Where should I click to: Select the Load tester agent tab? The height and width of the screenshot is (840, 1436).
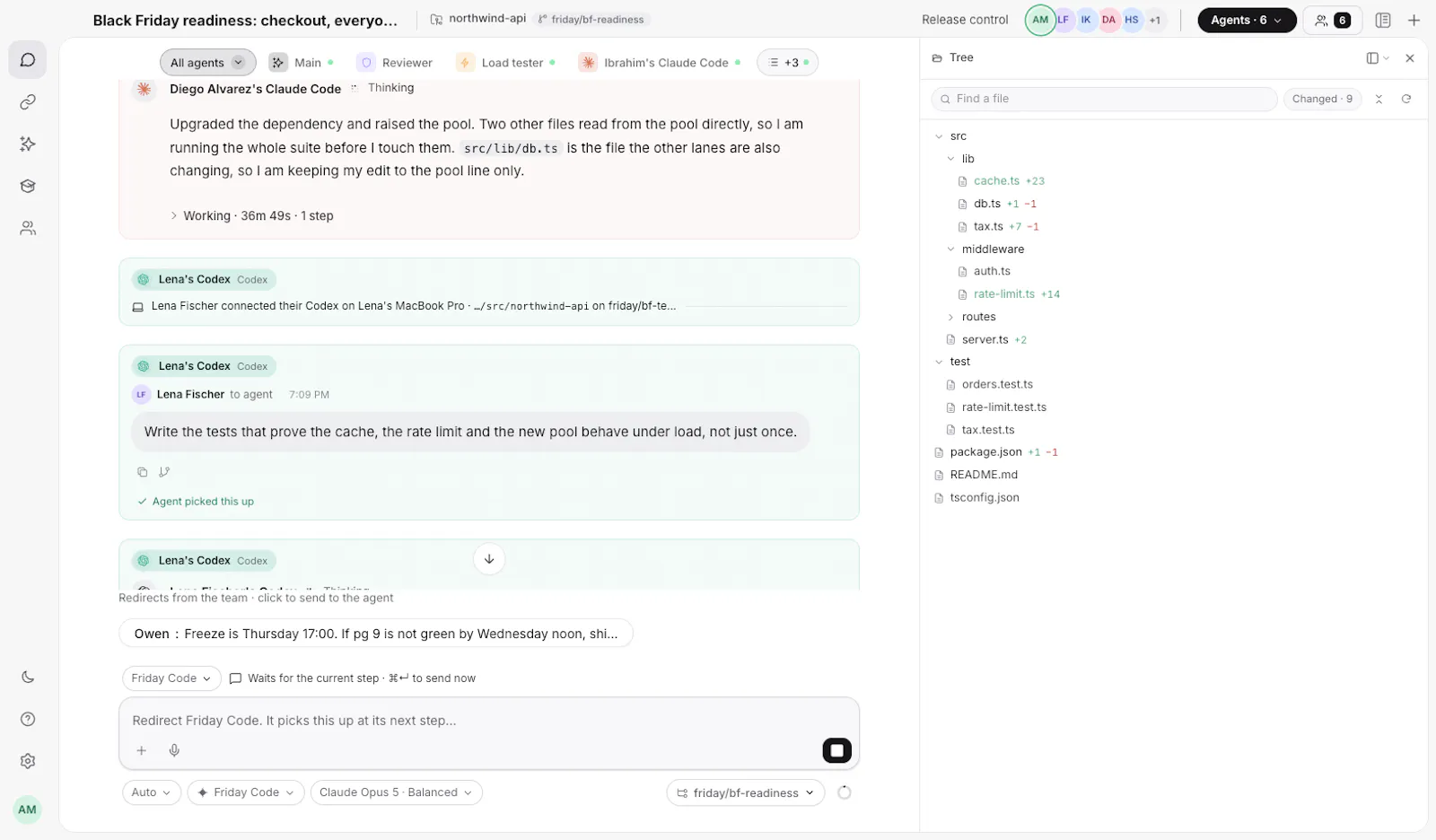pos(505,63)
